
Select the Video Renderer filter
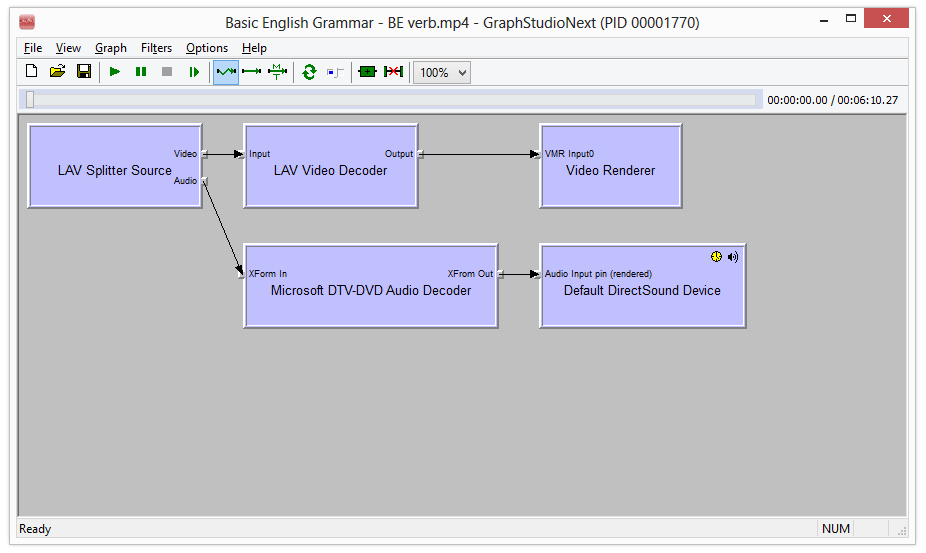tap(611, 166)
